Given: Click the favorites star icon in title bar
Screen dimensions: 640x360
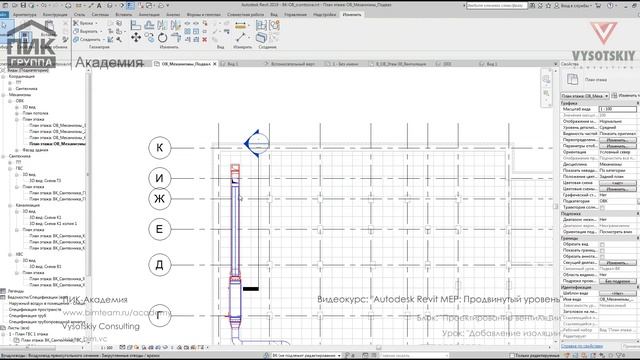Looking at the screenshot, I should click(x=548, y=6).
